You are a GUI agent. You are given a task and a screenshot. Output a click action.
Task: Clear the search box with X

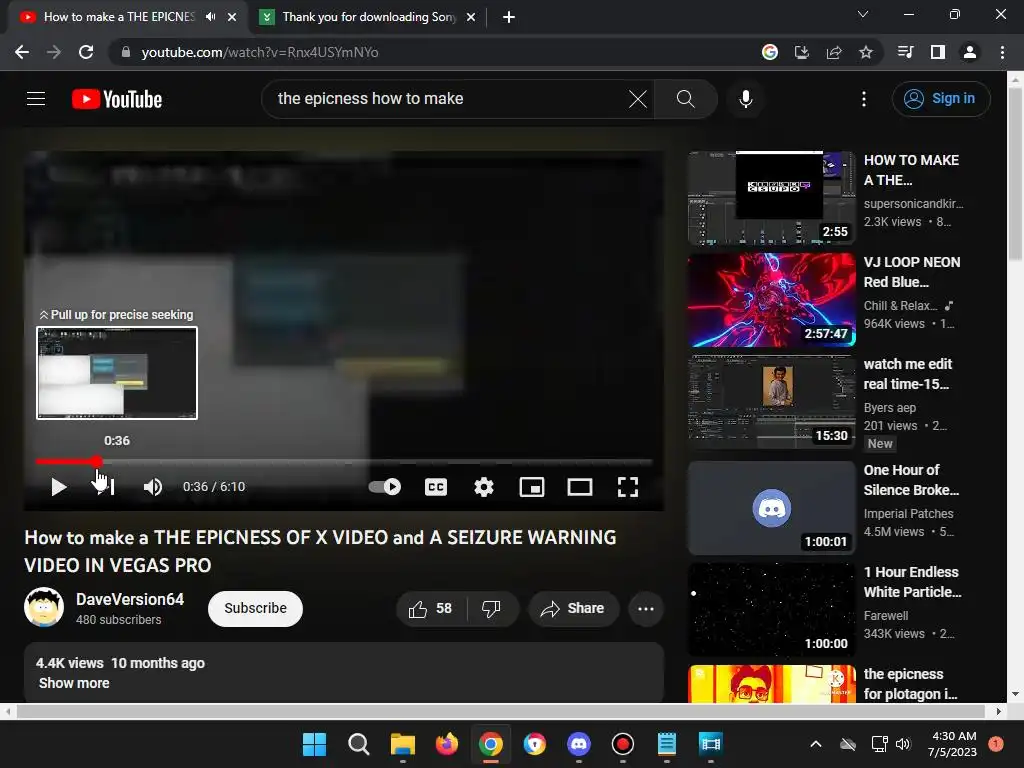(637, 99)
